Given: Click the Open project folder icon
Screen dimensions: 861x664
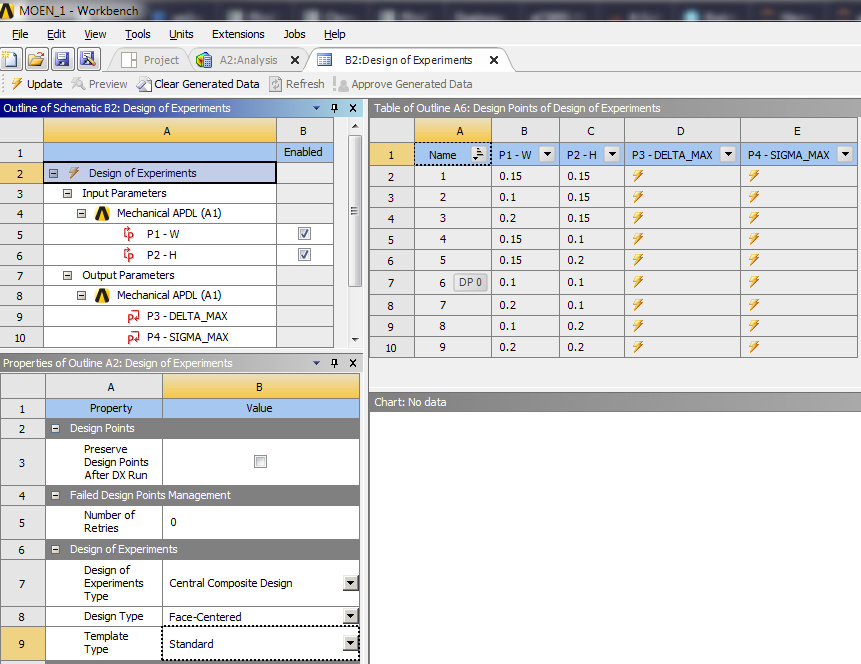Looking at the screenshot, I should (36, 59).
